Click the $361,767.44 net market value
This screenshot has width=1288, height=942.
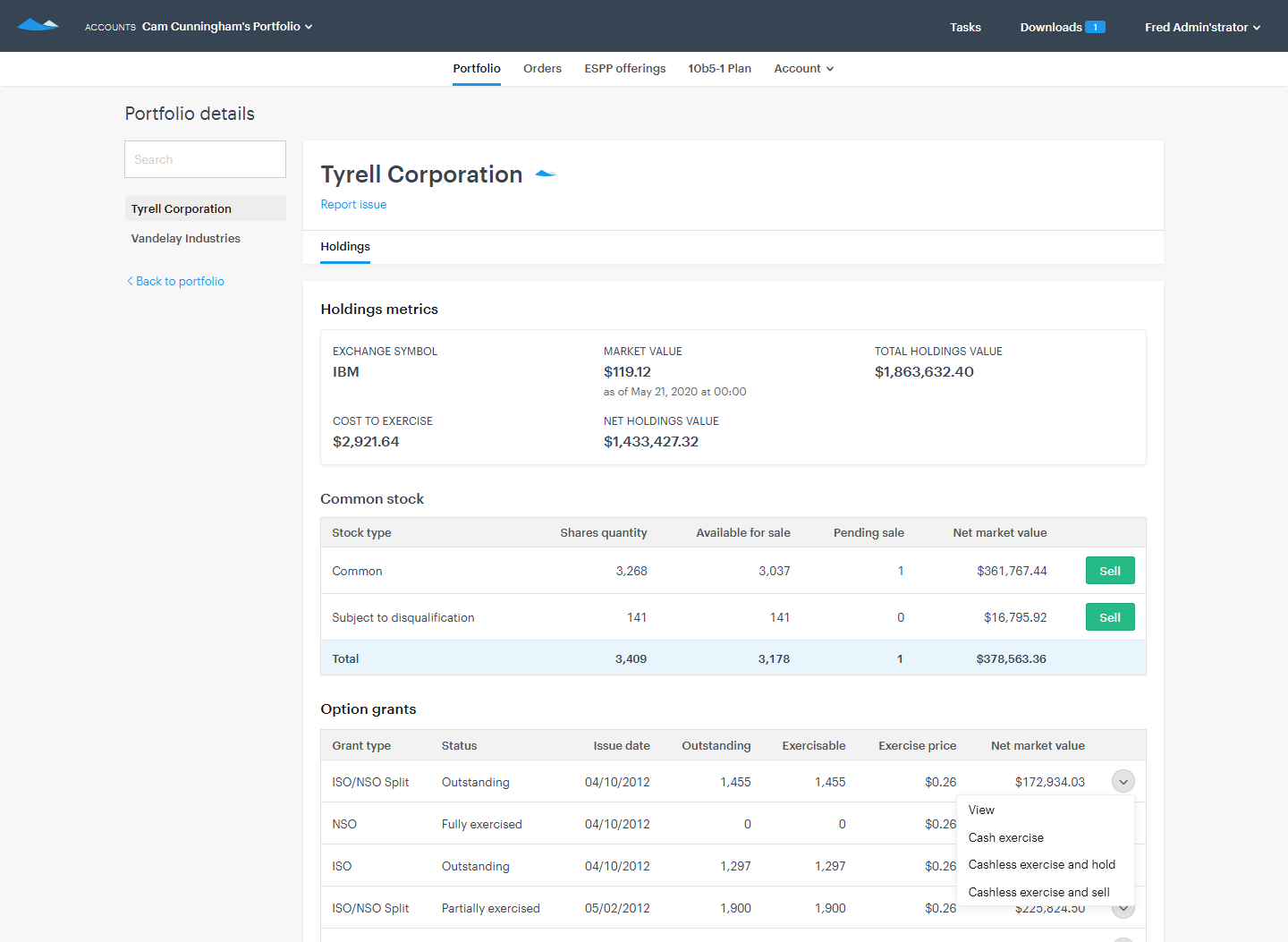(x=1012, y=571)
